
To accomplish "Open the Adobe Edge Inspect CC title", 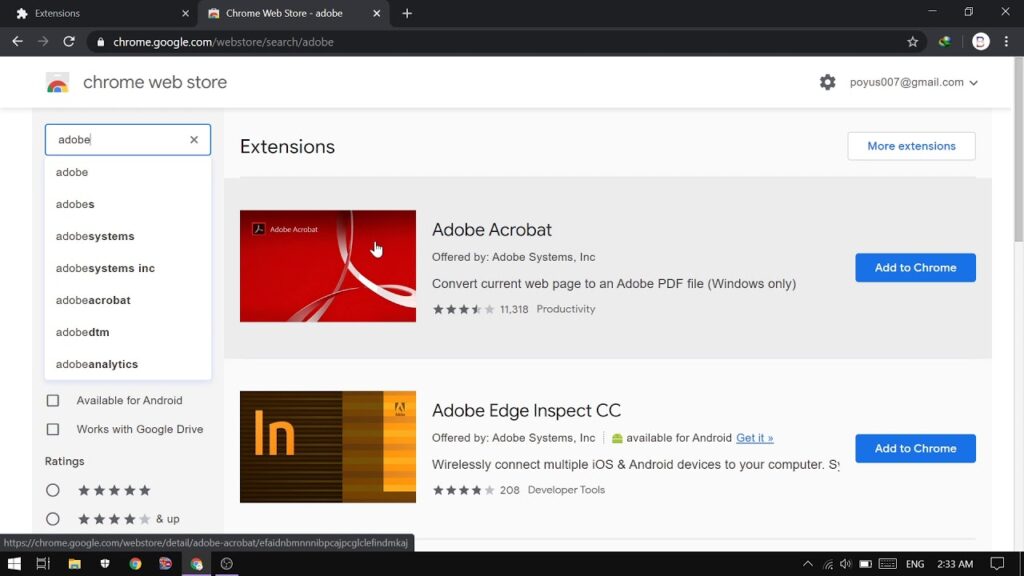I will 526,411.
